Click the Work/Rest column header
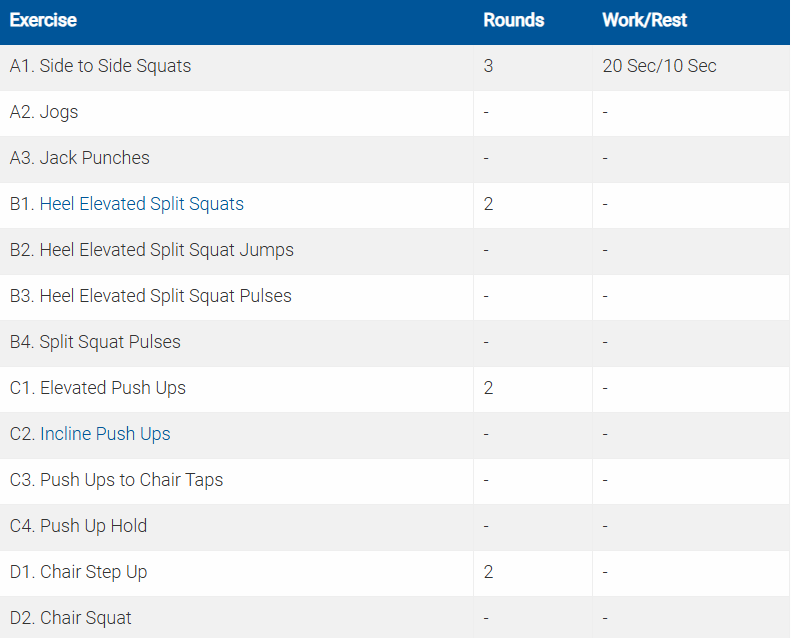Screen dimensions: 791x638 click(644, 20)
